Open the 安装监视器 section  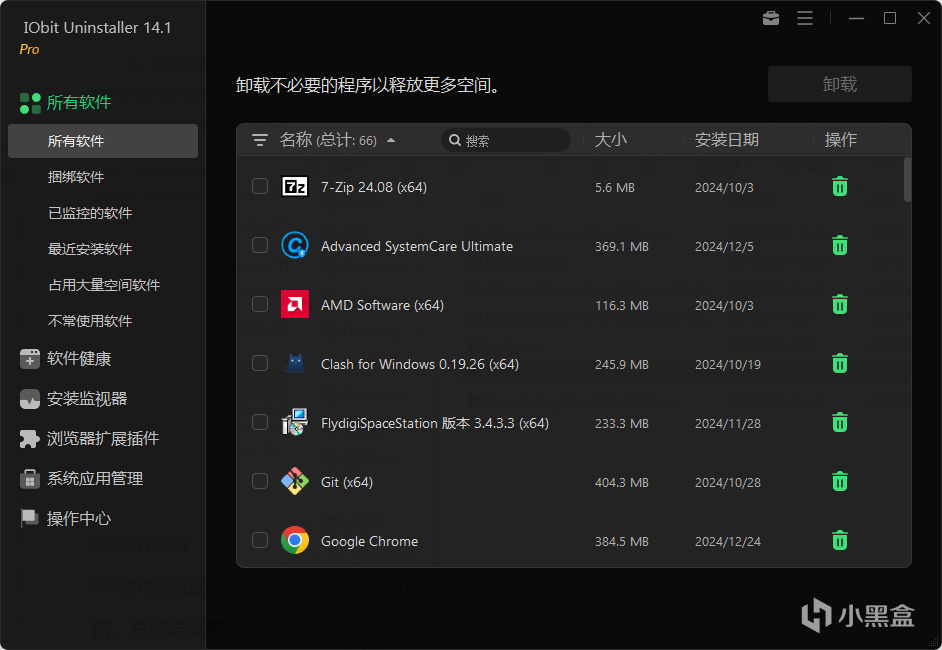[x=87, y=399]
